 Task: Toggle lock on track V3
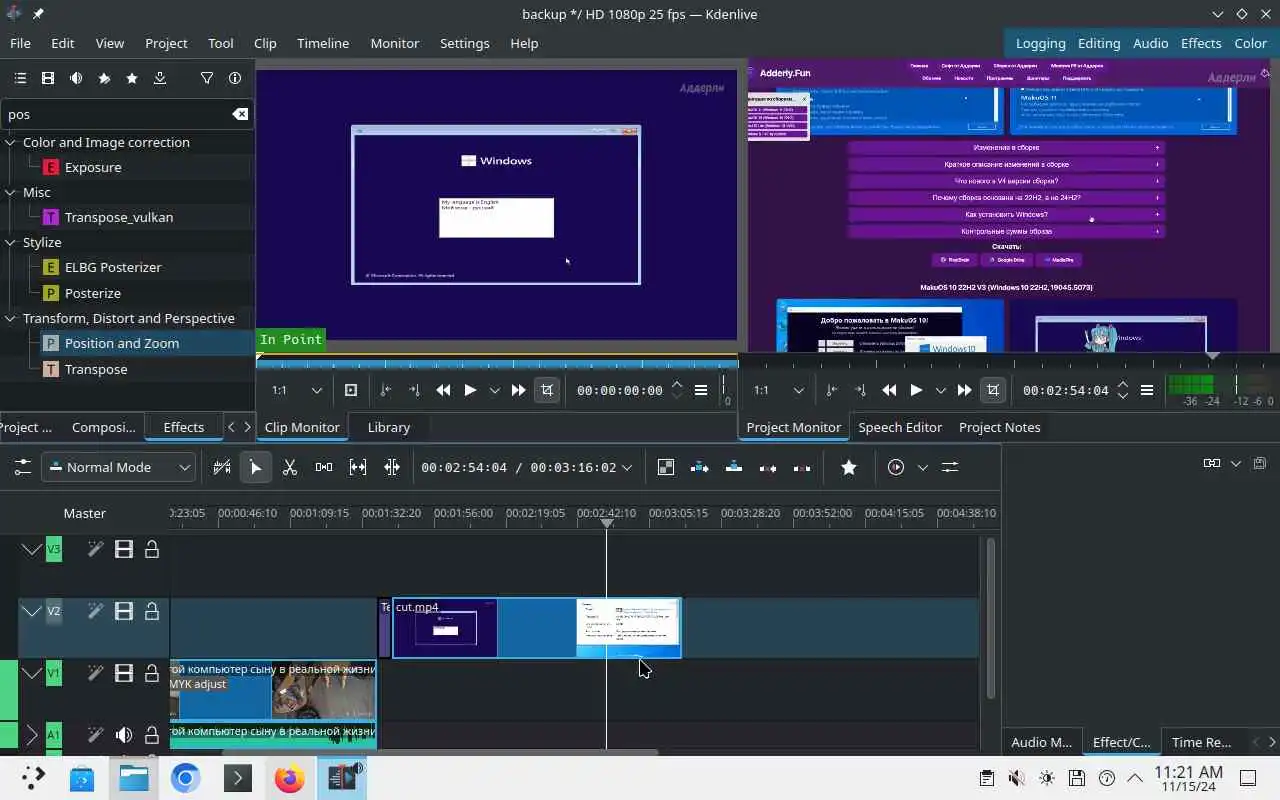coord(152,549)
